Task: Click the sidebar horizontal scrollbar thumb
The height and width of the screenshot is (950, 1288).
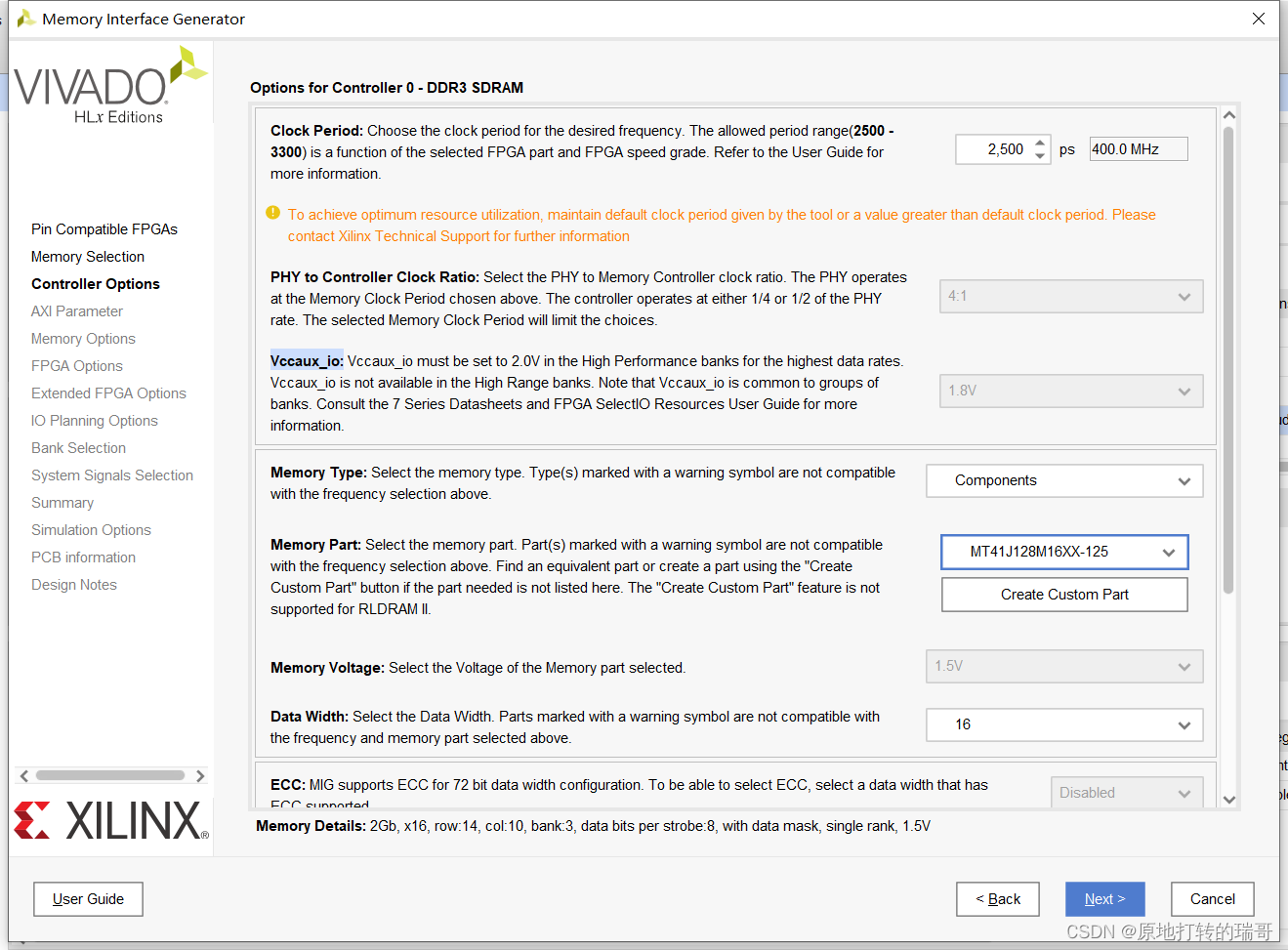Action: [x=110, y=776]
